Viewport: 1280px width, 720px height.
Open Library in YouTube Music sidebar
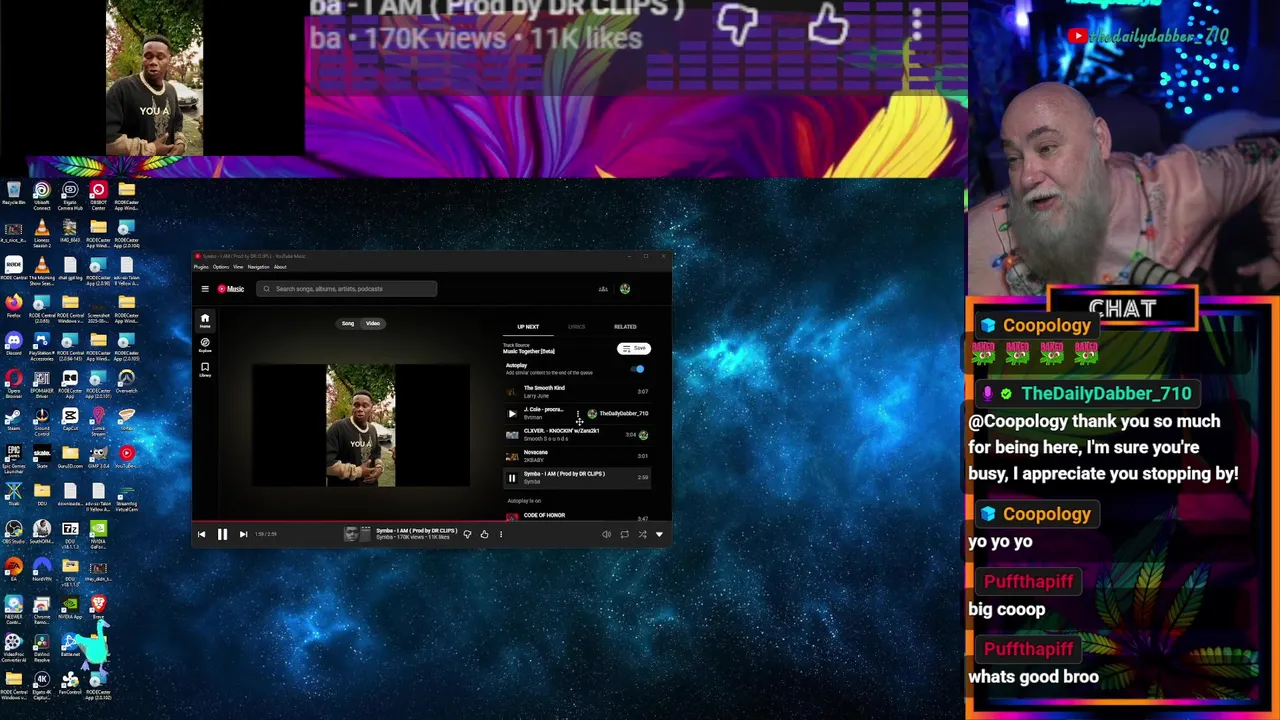coord(205,369)
